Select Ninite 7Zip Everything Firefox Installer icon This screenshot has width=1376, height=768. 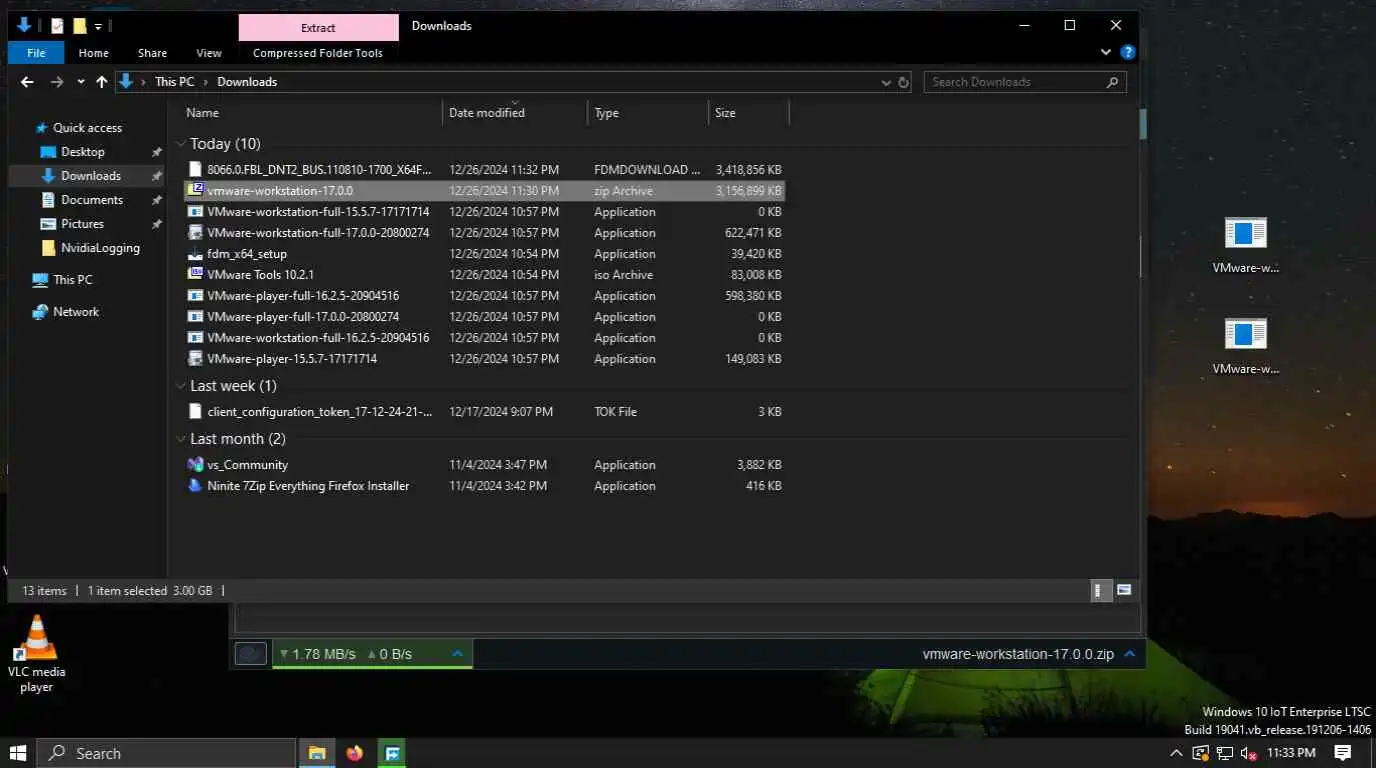click(x=196, y=486)
